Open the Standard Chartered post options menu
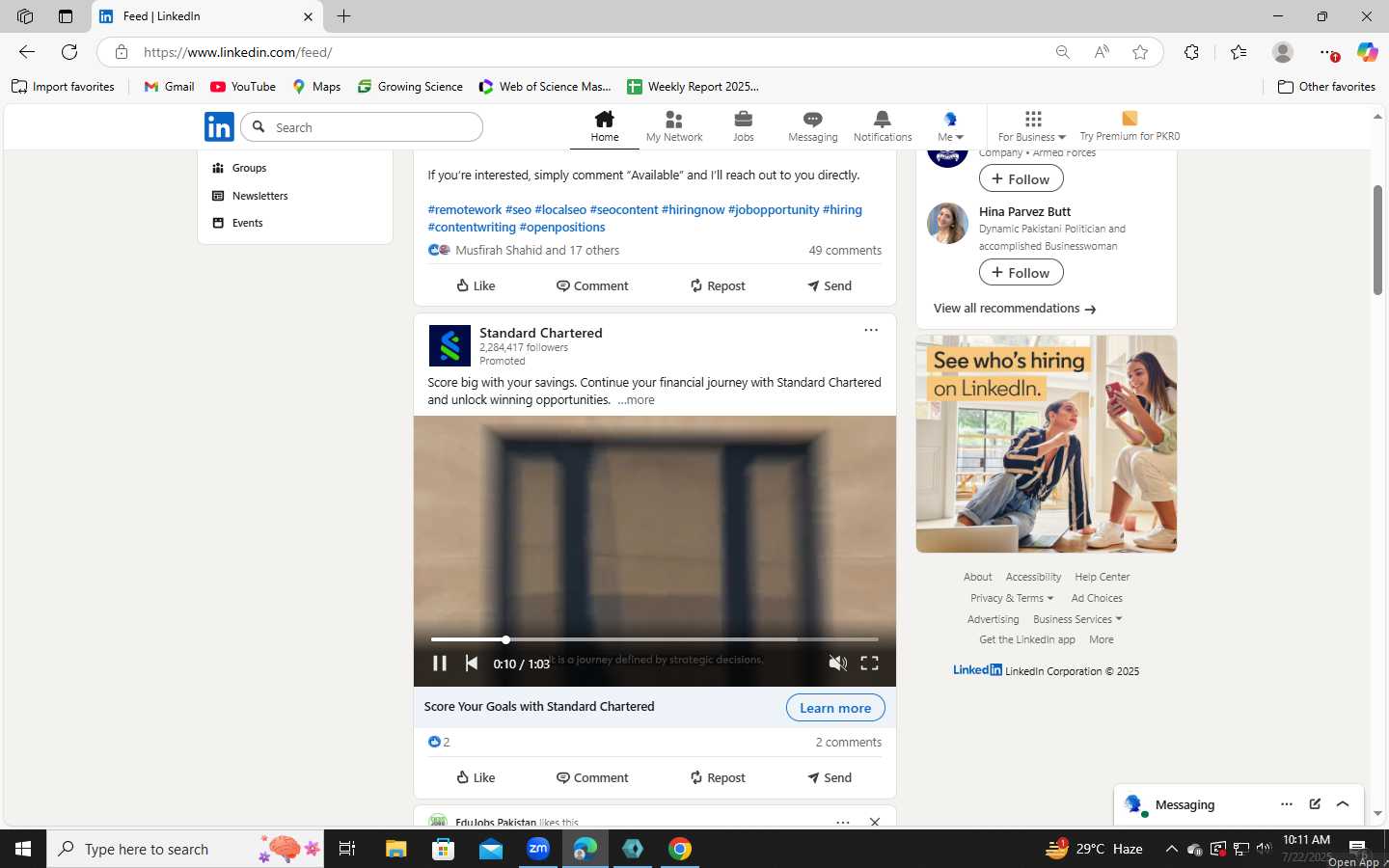Image resolution: width=1389 pixels, height=868 pixels. pyautogui.click(x=871, y=330)
